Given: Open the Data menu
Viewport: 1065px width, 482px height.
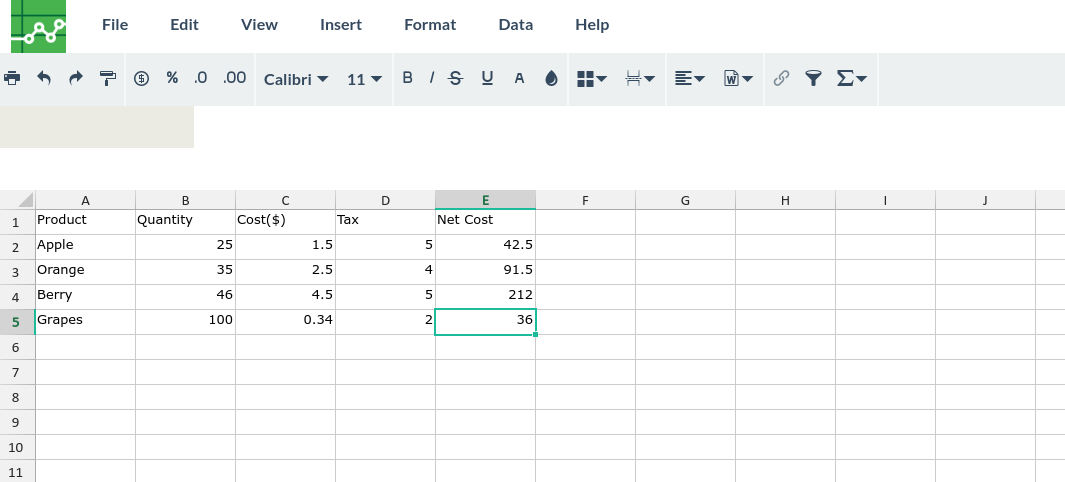Looking at the screenshot, I should click(x=516, y=25).
